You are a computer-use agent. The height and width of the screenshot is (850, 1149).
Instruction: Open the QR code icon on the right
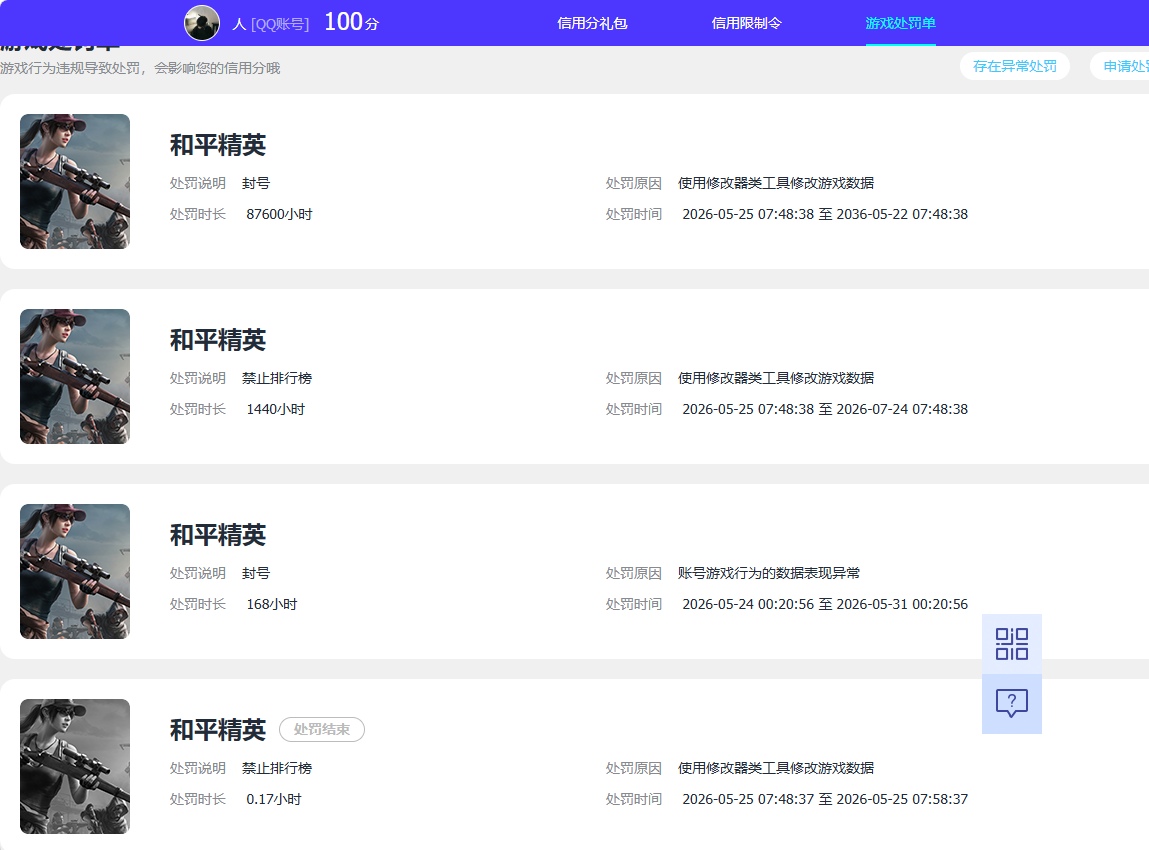1011,644
